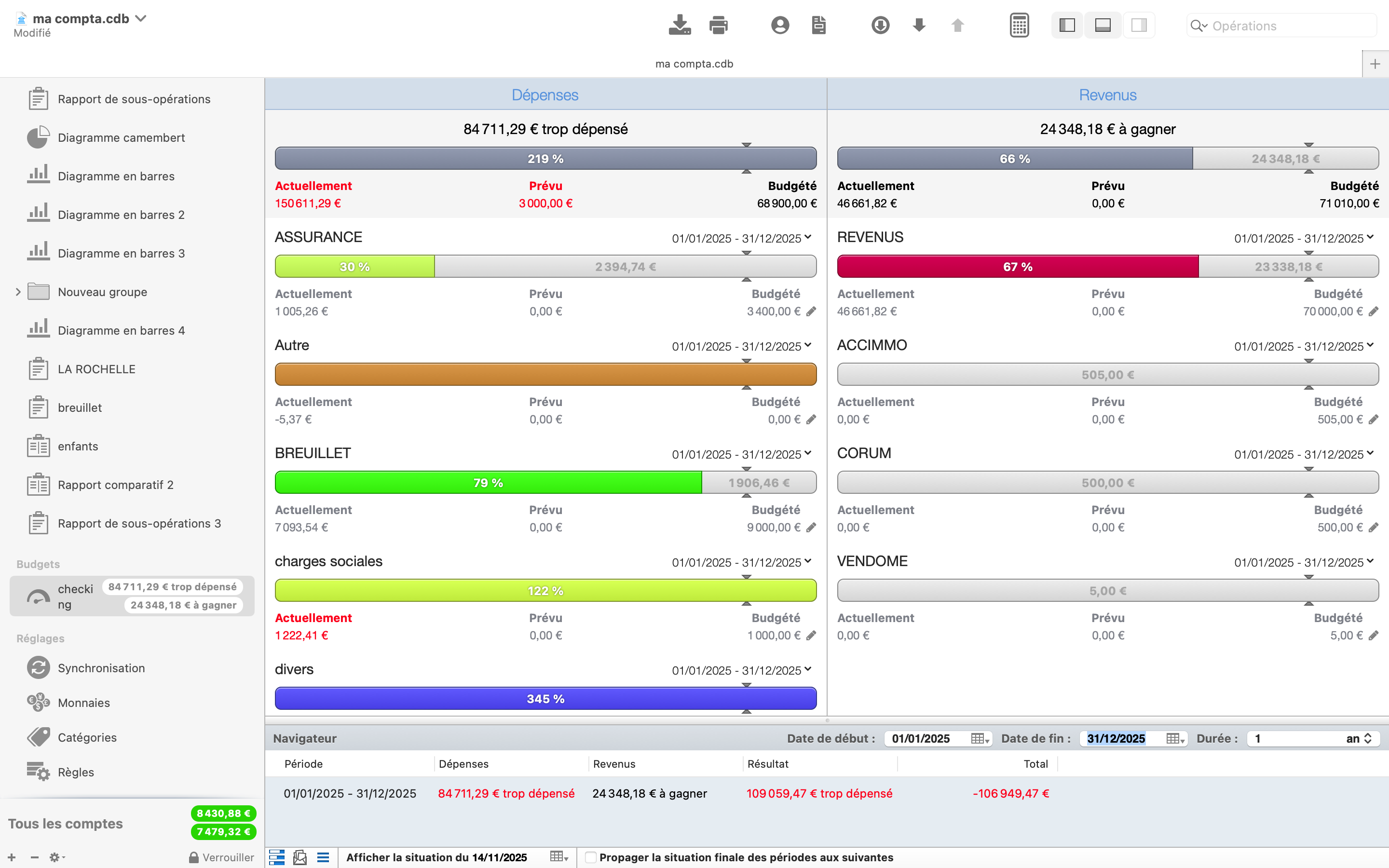Image resolution: width=1389 pixels, height=868 pixels.
Task: Open LA ROCHELLE report in sidebar
Action: pyautogui.click(x=96, y=369)
